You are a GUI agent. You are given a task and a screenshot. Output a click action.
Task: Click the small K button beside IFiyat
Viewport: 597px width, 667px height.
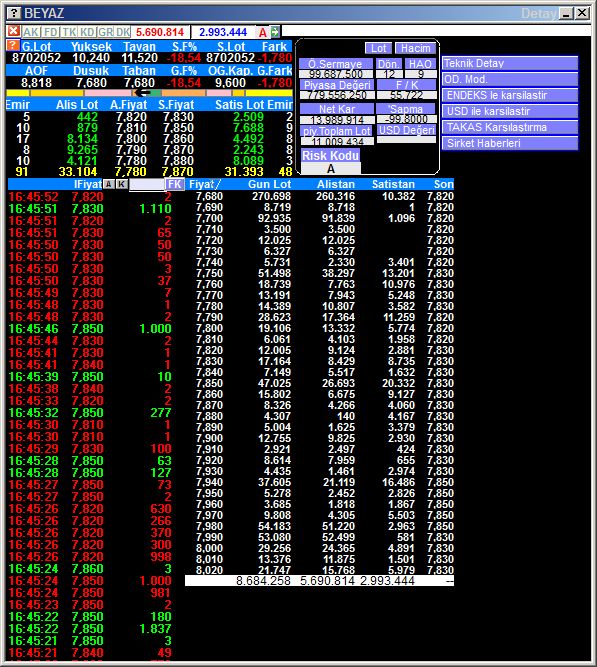pos(122,184)
